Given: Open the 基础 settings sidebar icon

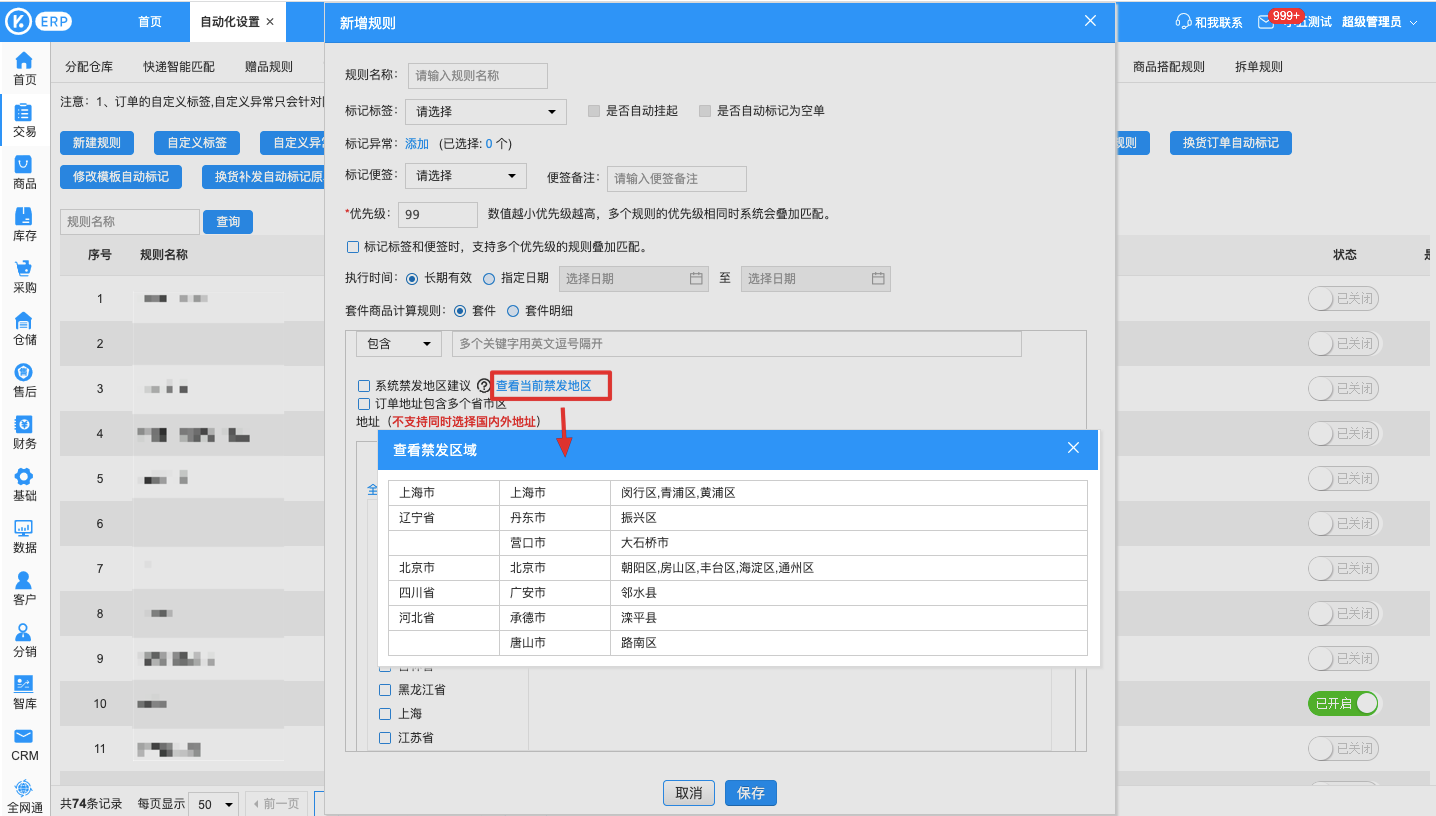Looking at the screenshot, I should click(x=24, y=476).
